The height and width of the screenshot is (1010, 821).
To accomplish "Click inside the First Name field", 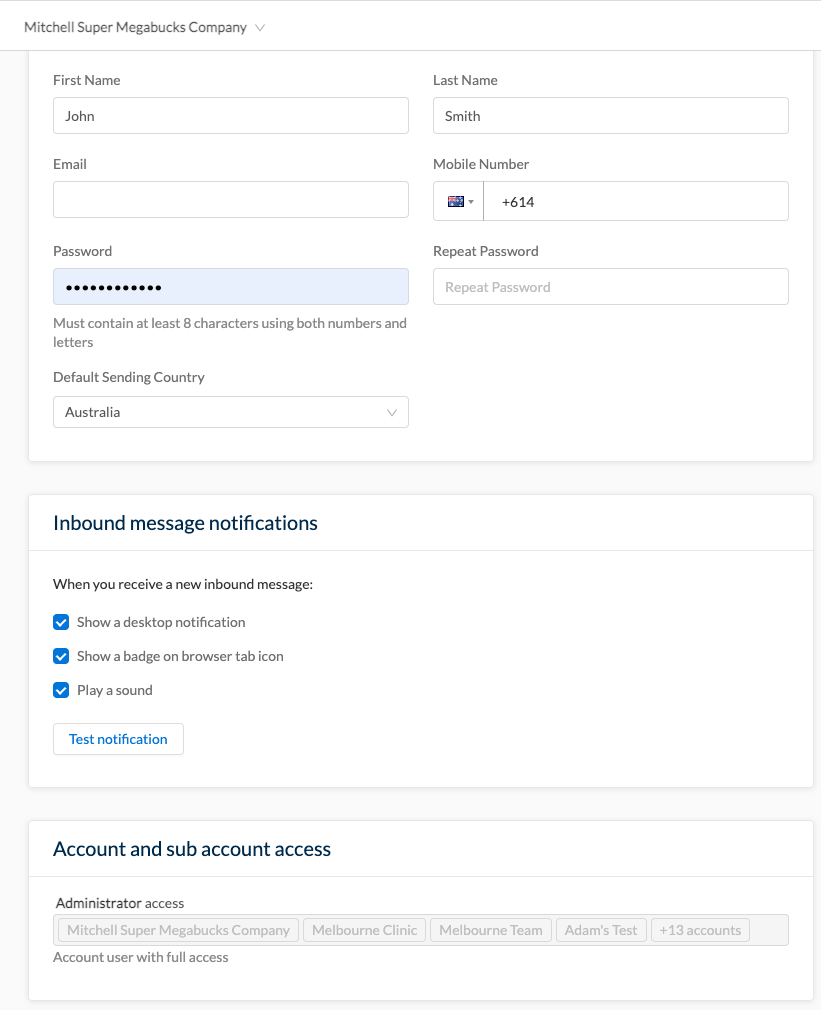I will (230, 115).
